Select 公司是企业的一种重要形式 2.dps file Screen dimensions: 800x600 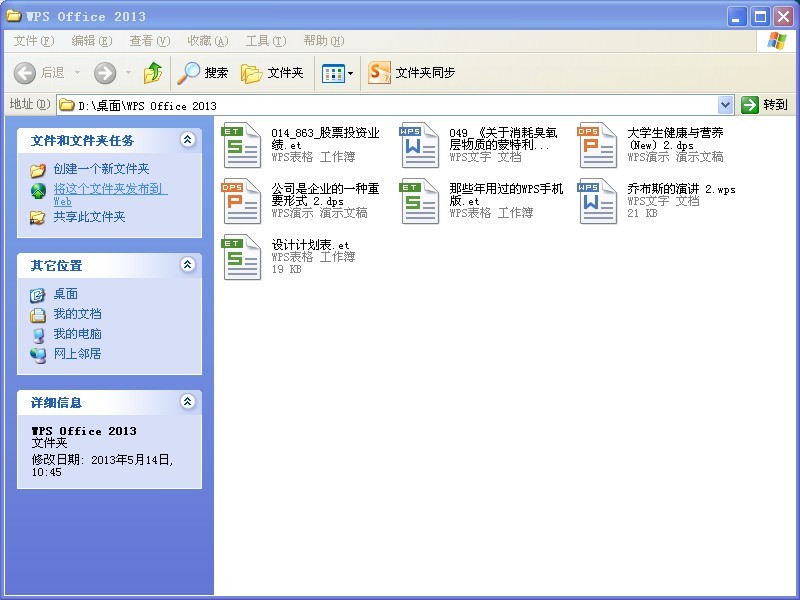242,201
